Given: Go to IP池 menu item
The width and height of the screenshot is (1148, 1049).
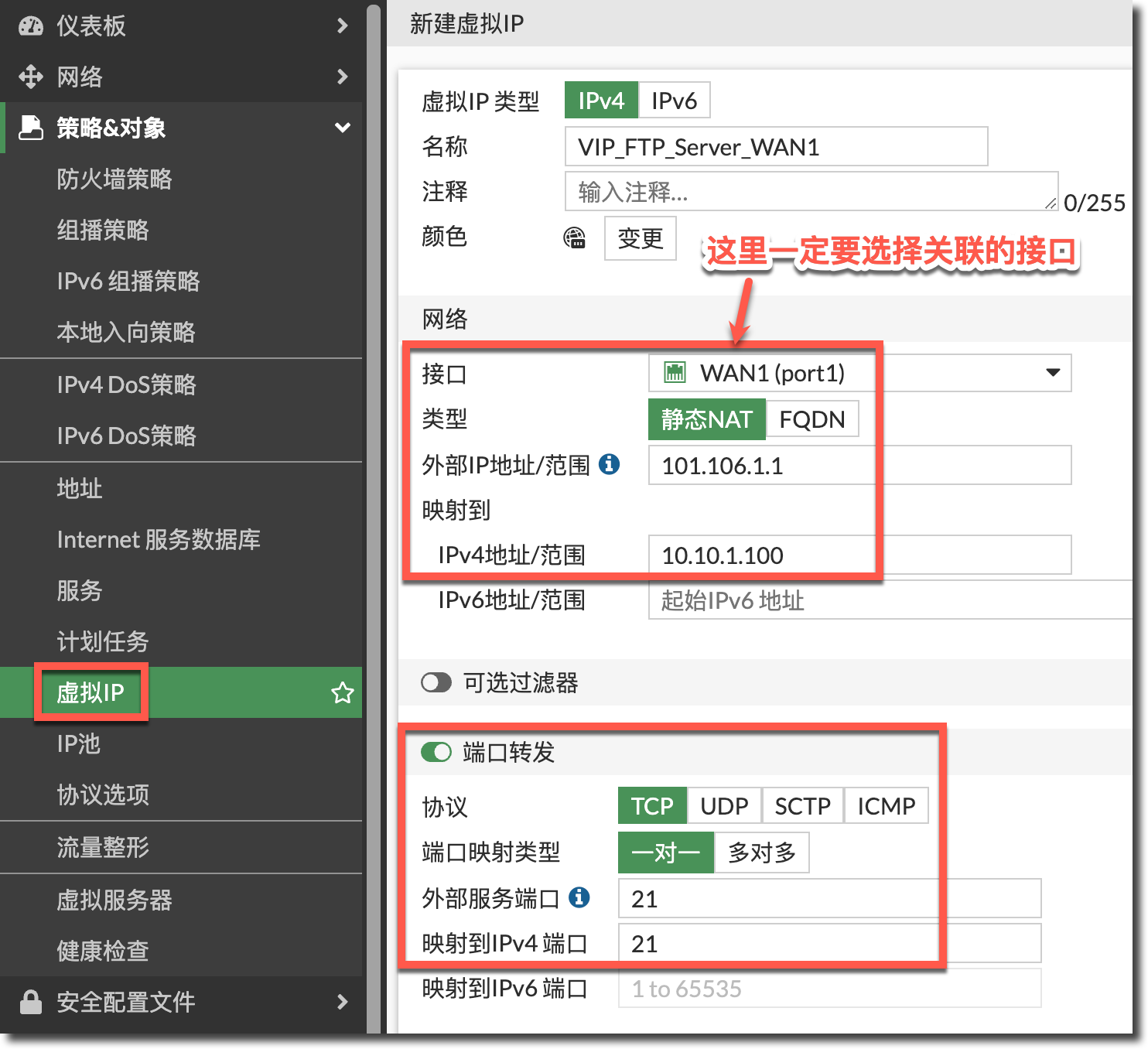Looking at the screenshot, I should coord(79,743).
